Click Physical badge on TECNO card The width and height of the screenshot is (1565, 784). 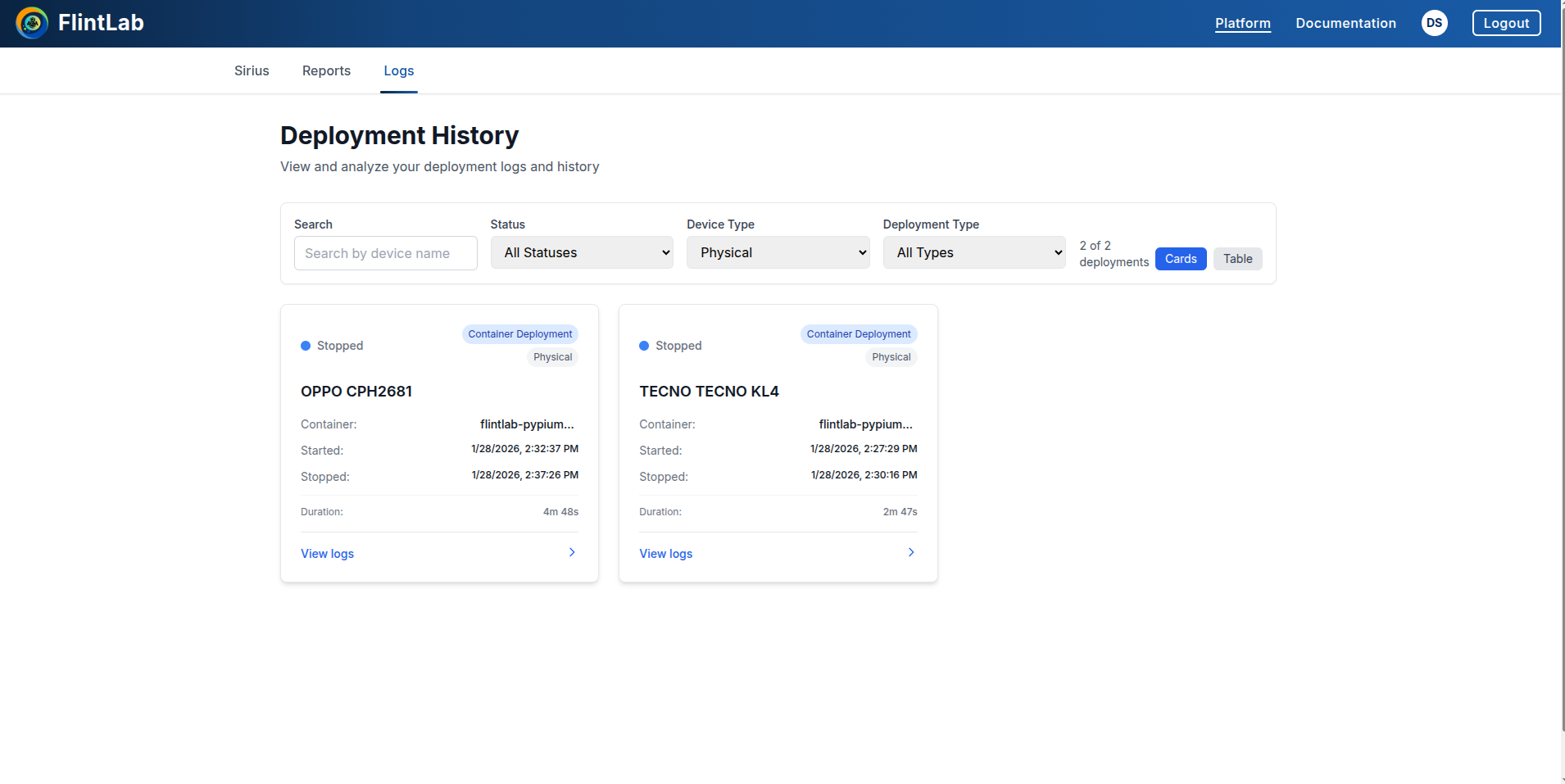tap(891, 357)
